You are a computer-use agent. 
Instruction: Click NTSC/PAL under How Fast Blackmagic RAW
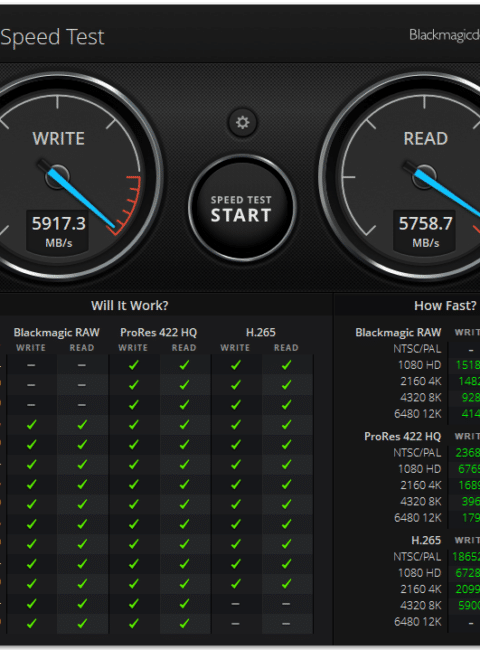[x=417, y=349]
